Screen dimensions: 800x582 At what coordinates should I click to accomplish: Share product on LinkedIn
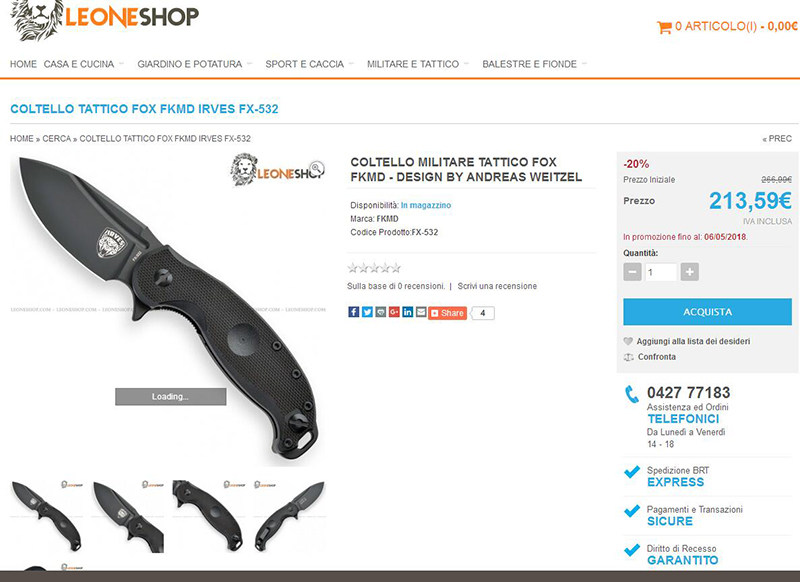(x=407, y=312)
